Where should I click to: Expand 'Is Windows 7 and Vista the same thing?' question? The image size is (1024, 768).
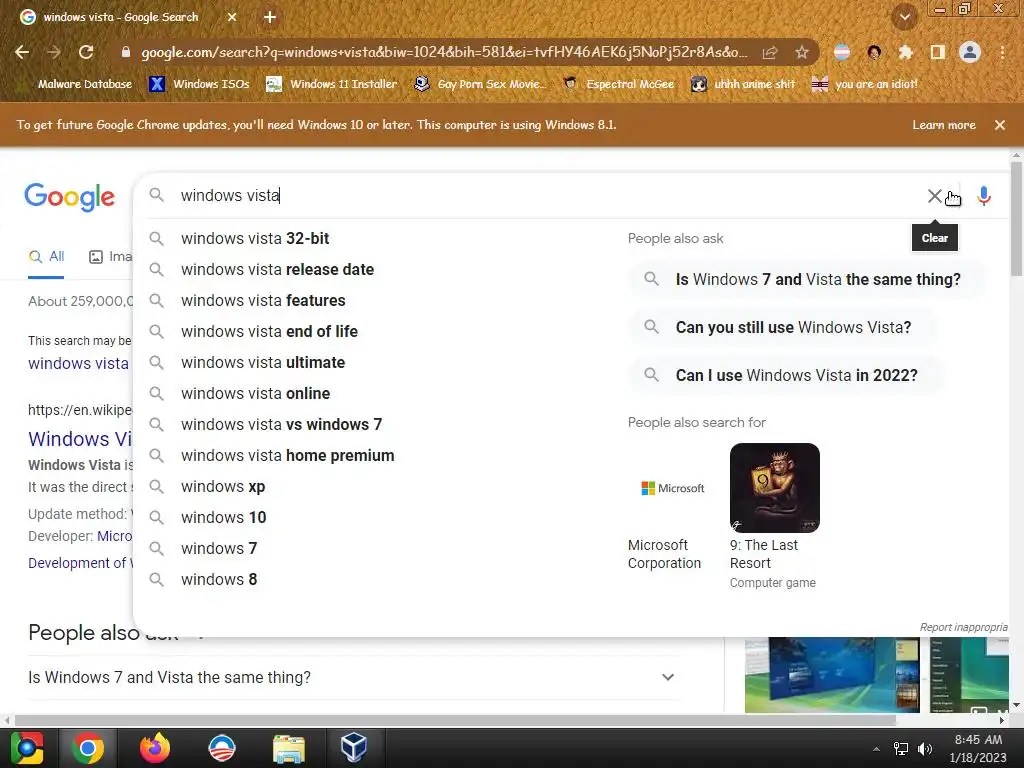(x=353, y=677)
